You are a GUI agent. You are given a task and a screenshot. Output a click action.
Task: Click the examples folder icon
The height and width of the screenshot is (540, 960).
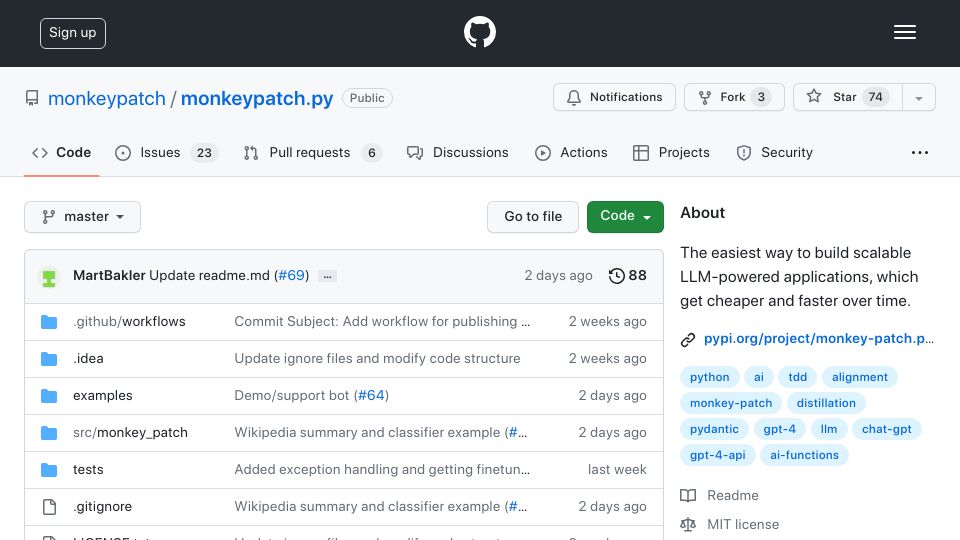click(x=49, y=396)
